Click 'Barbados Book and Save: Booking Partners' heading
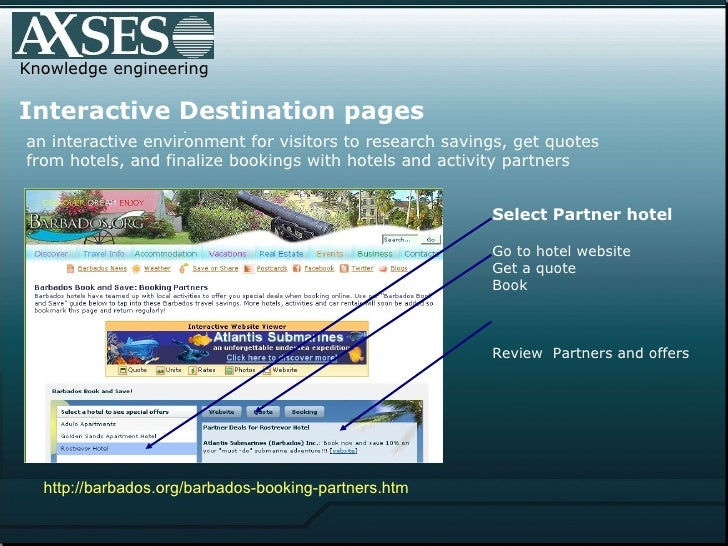 click(x=121, y=287)
